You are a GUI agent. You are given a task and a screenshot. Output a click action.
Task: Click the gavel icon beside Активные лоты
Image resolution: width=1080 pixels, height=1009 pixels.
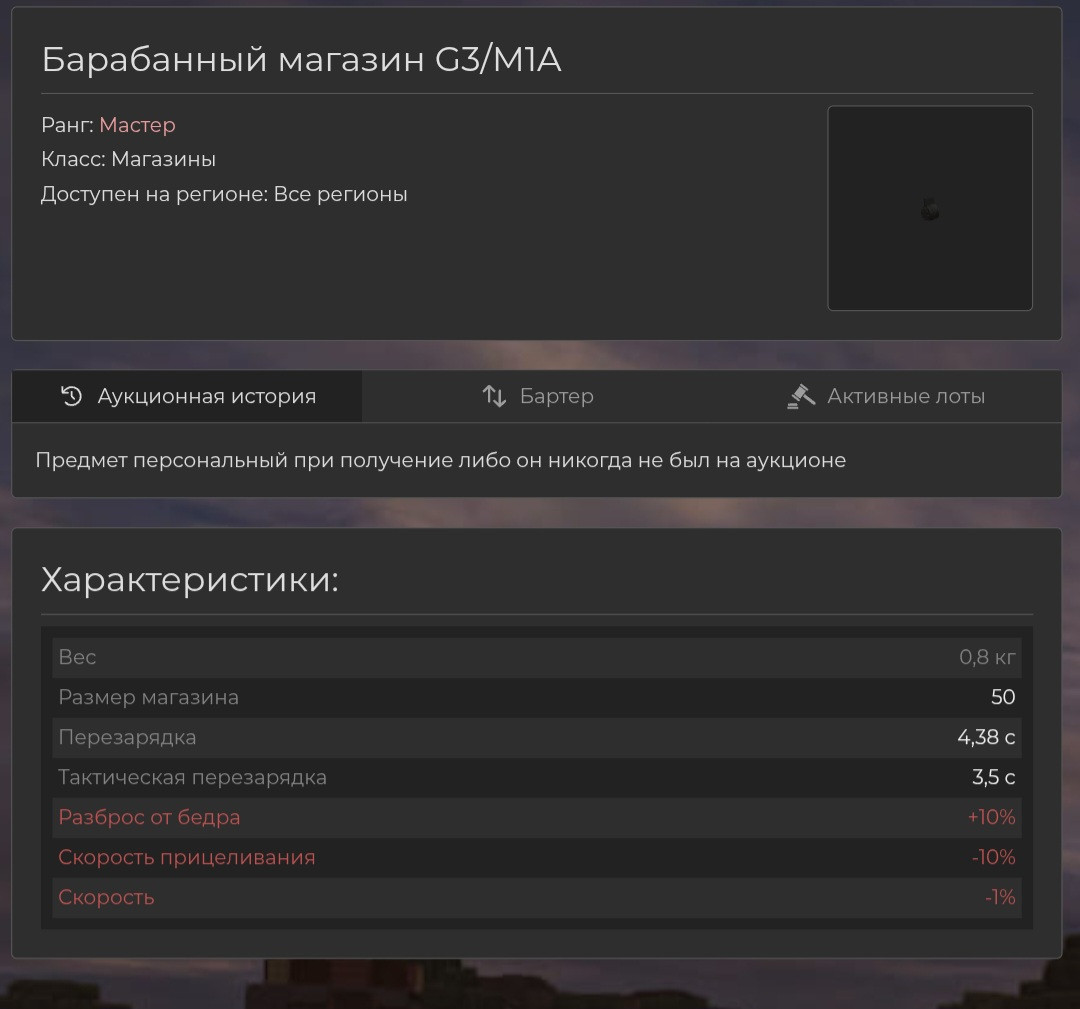pos(801,396)
